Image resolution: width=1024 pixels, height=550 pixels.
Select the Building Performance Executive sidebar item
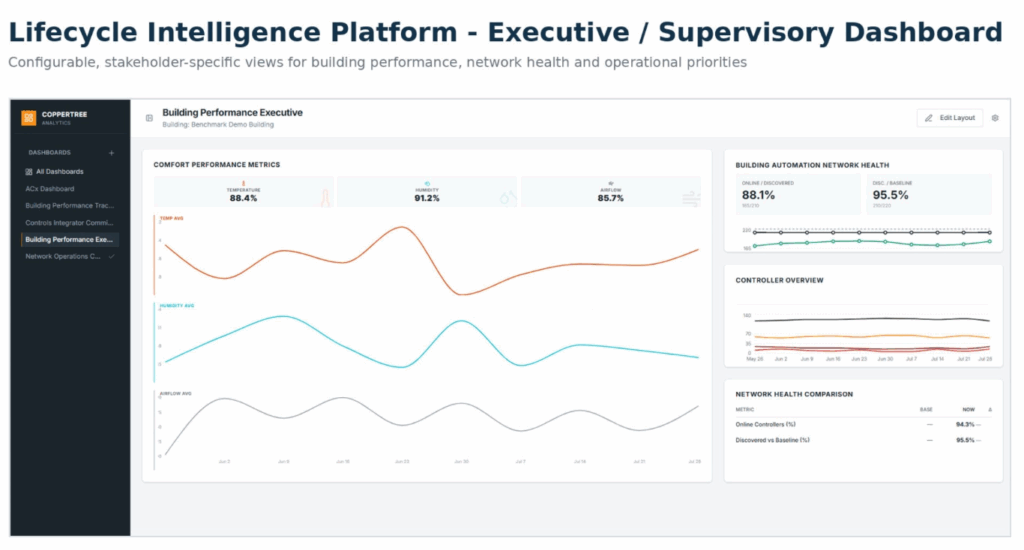tap(70, 240)
